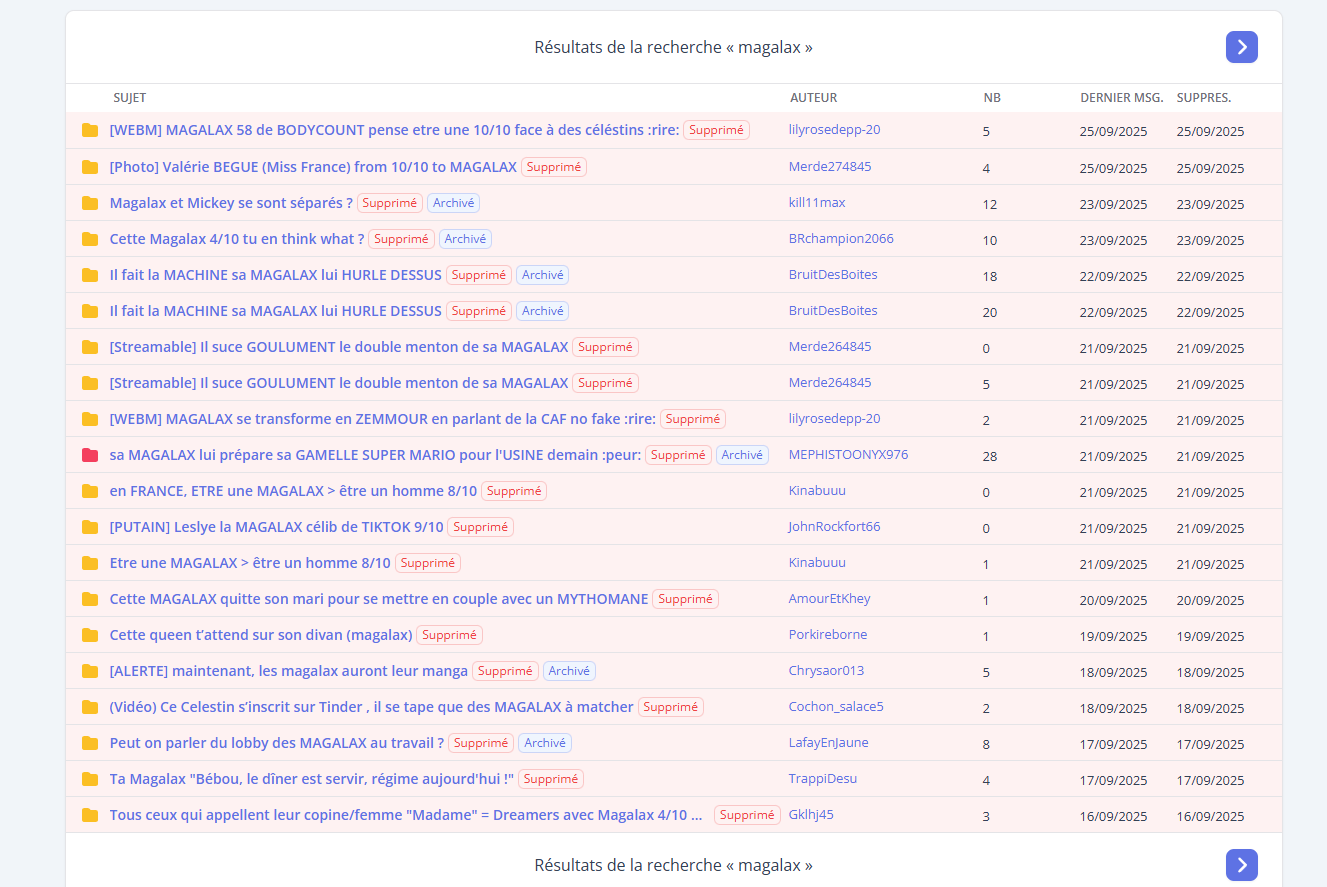Click the AUTEUR column header
Screen dimensions: 1327x887
click(x=813, y=98)
